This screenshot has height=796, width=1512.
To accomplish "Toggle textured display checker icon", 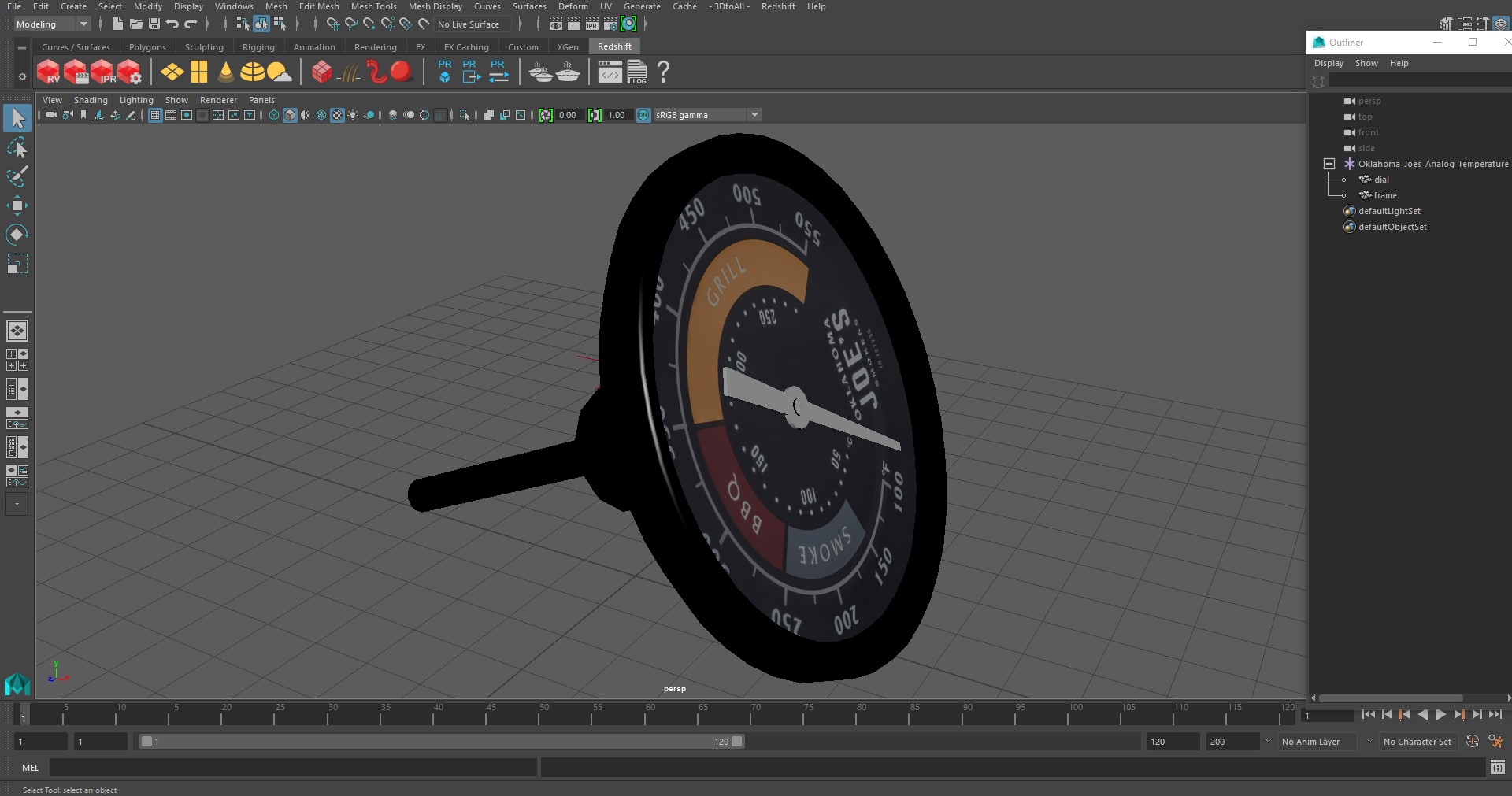I will (337, 115).
